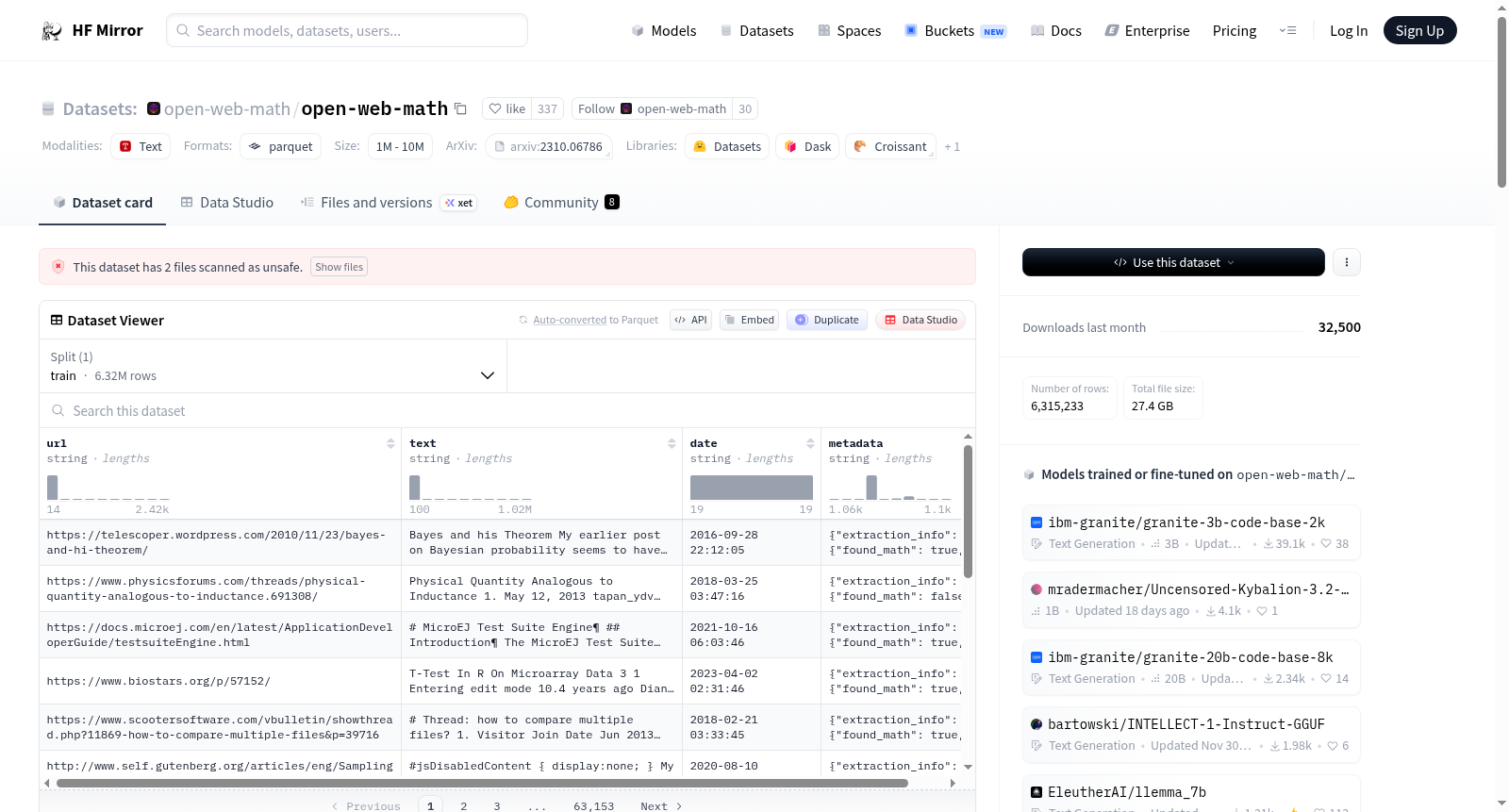Image resolution: width=1509 pixels, height=812 pixels.
Task: Open Data Studio from the viewer header
Action: [920, 320]
